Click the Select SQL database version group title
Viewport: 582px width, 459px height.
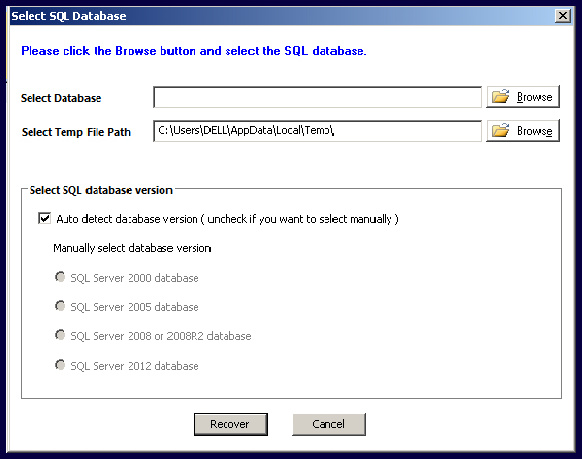coord(101,190)
